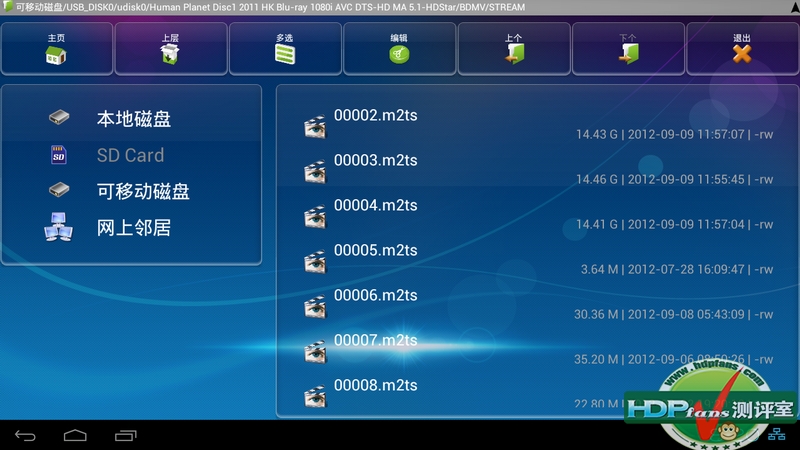The width and height of the screenshot is (800, 450).
Task: Click the 下个 next button
Action: pos(628,49)
